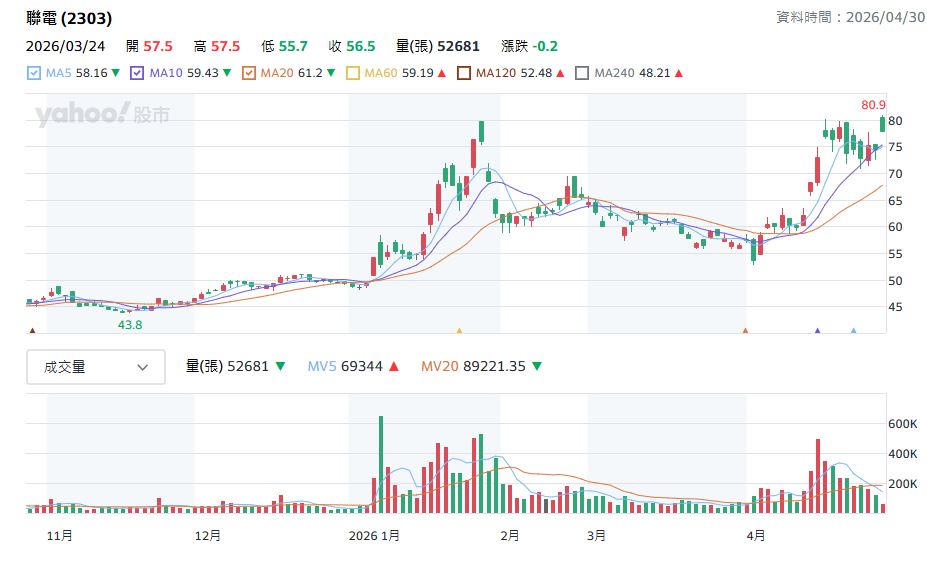927x563 pixels.
Task: Enable the MA120 moving average checkbox
Action: coord(464,73)
